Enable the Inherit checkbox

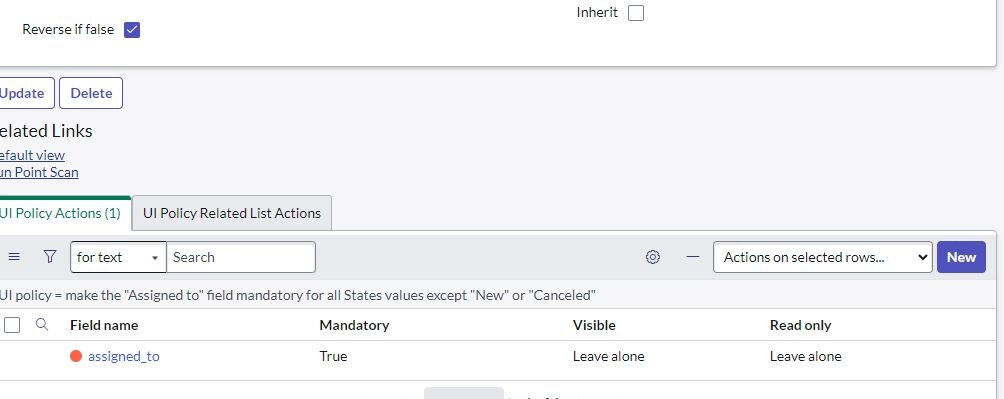636,13
